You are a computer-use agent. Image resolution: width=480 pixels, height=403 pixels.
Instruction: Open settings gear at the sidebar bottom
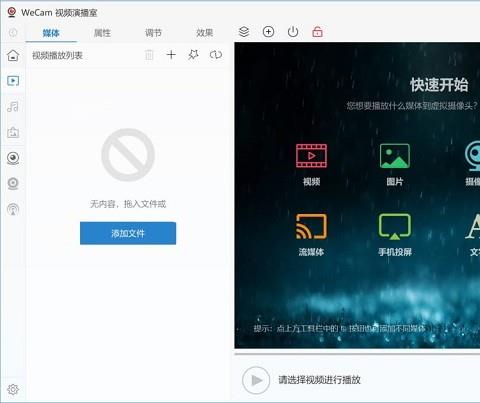(x=13, y=389)
